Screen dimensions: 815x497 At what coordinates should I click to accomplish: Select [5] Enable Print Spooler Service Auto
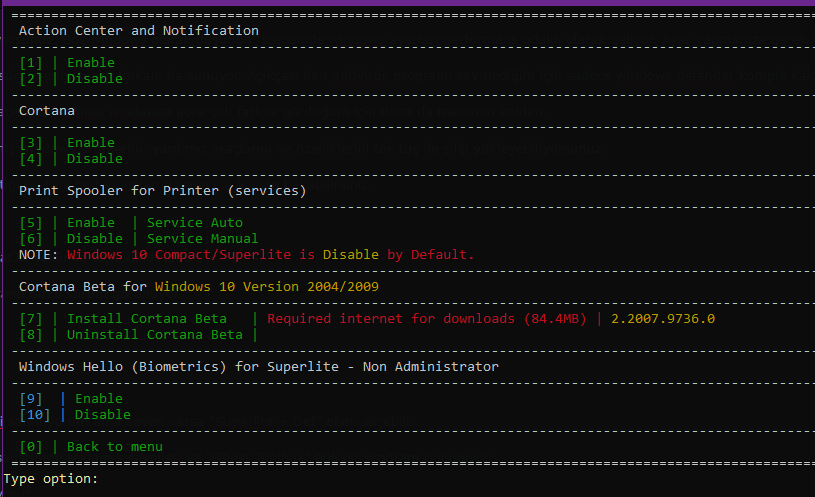tap(131, 223)
